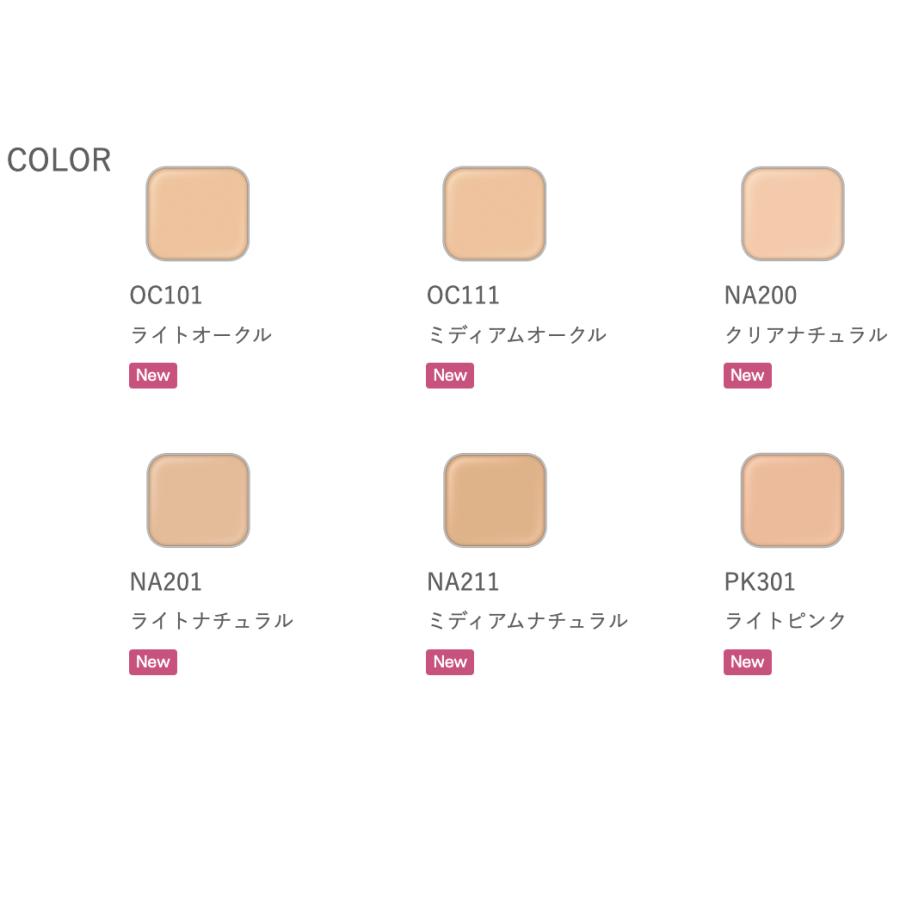Select the NA201 shade swatch
The width and height of the screenshot is (900, 900).
pyautogui.click(x=197, y=500)
